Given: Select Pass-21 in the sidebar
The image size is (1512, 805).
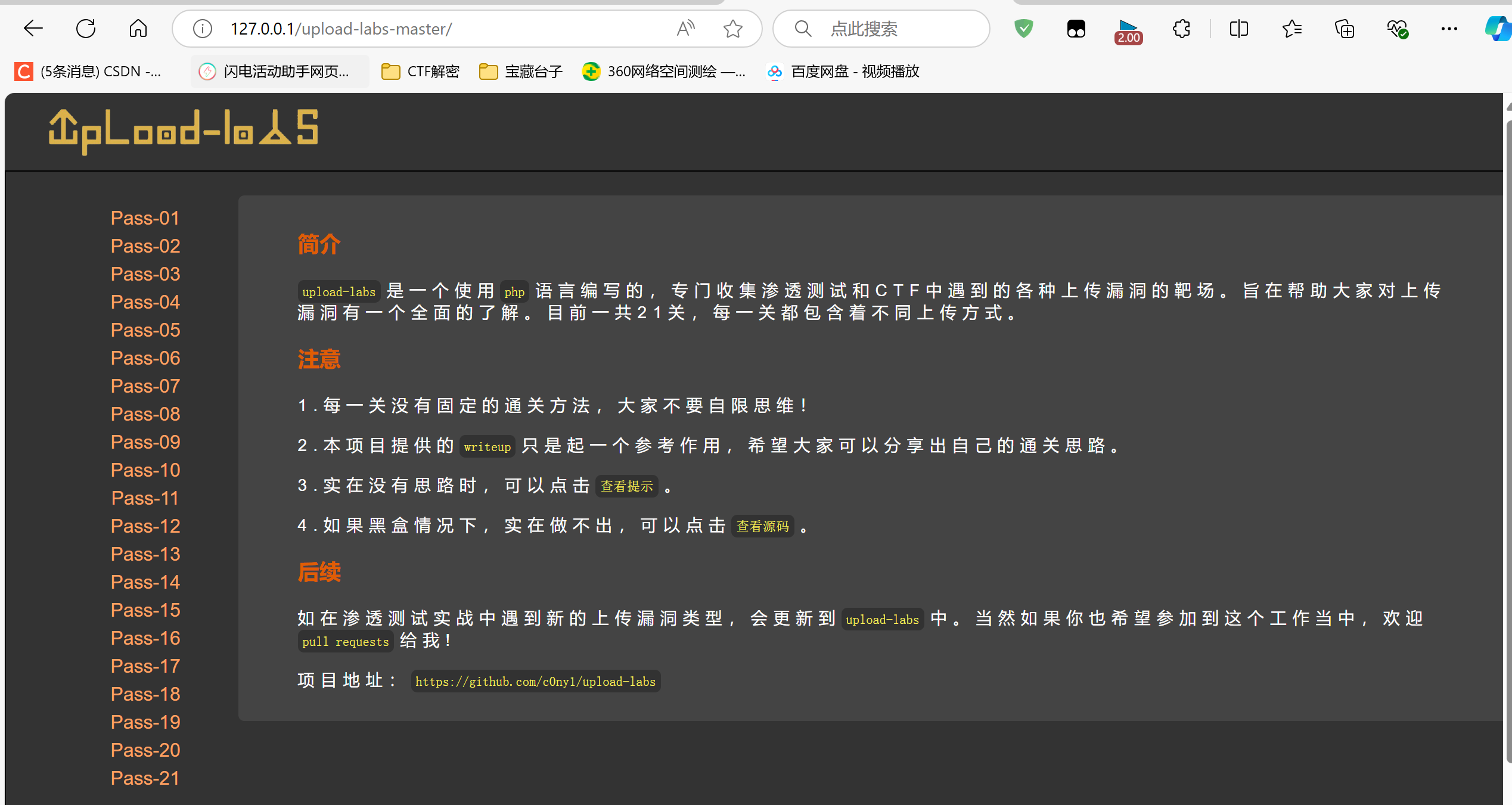Looking at the screenshot, I should (x=145, y=778).
